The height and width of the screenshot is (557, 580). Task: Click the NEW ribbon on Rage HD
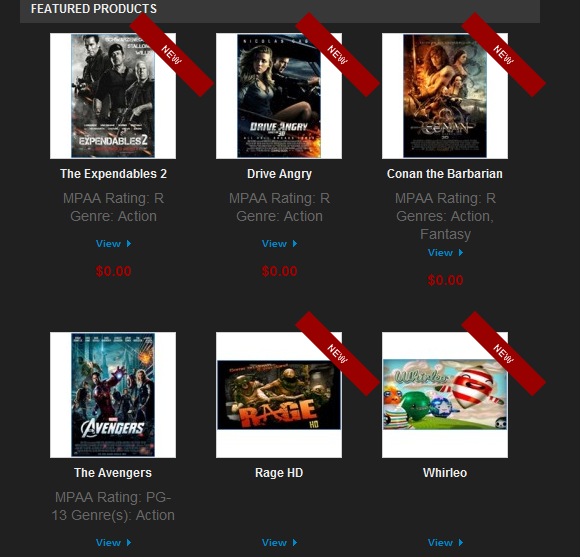[337, 354]
